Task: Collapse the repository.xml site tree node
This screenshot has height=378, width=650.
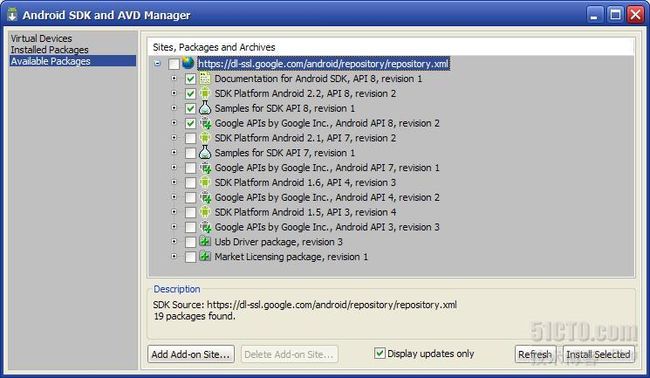Action: point(157,63)
